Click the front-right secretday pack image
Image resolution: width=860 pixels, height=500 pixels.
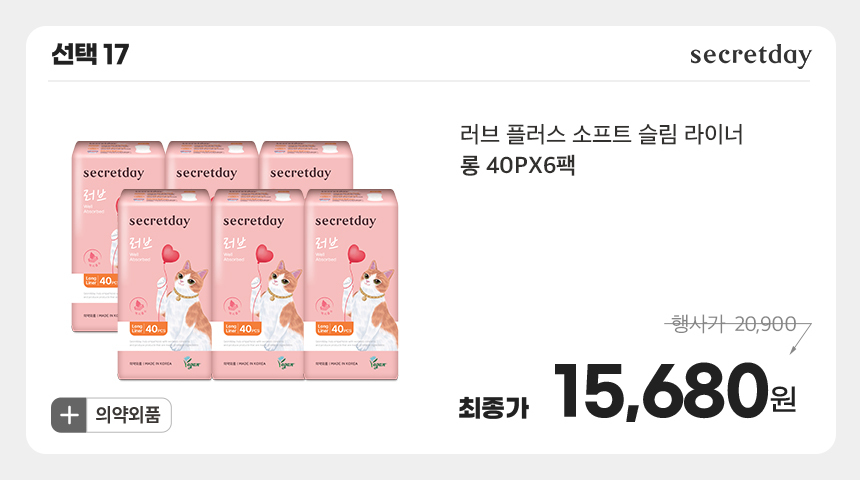pos(352,285)
